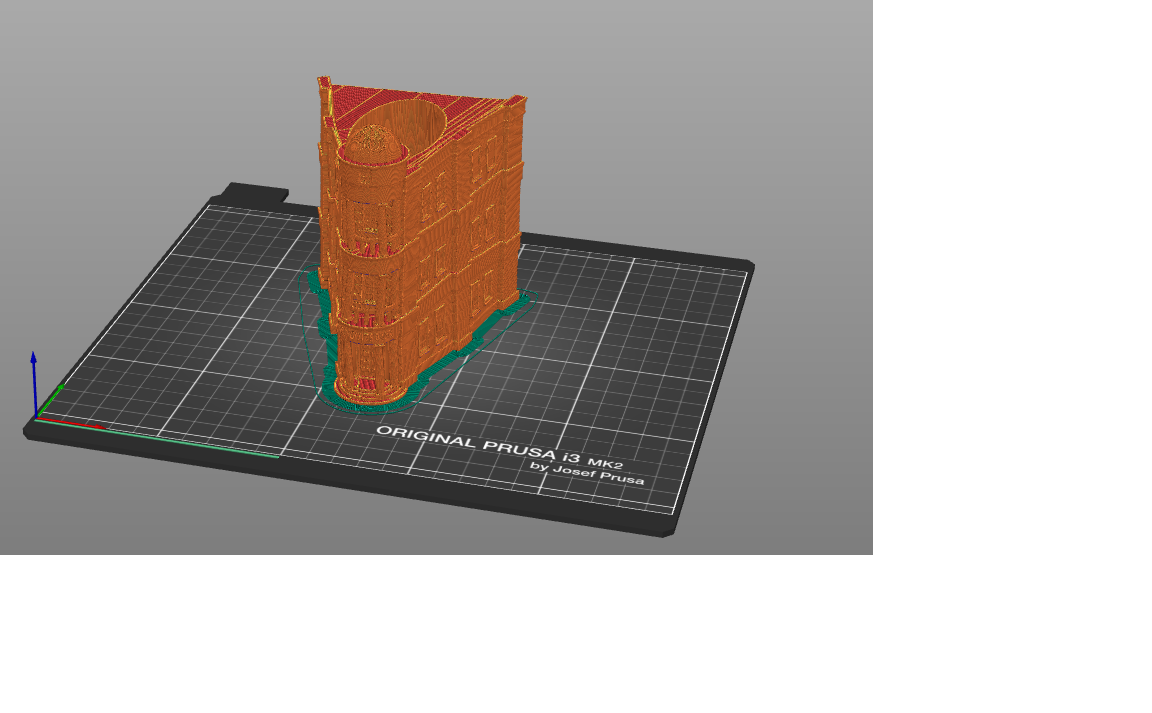Click the red X axis arrow
Viewport: 1152px width, 713px height.
(x=70, y=423)
